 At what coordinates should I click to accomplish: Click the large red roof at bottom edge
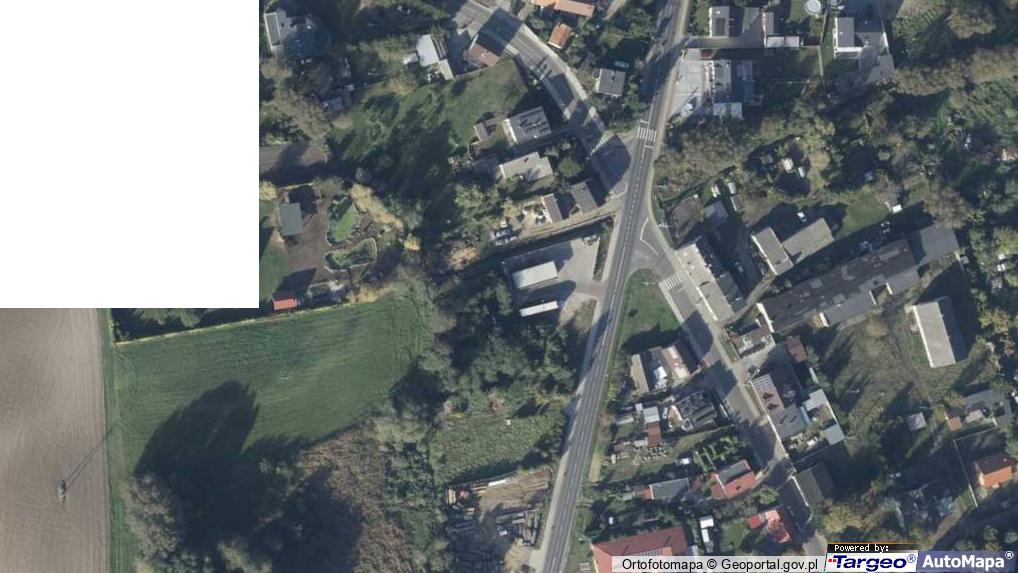coord(640,550)
